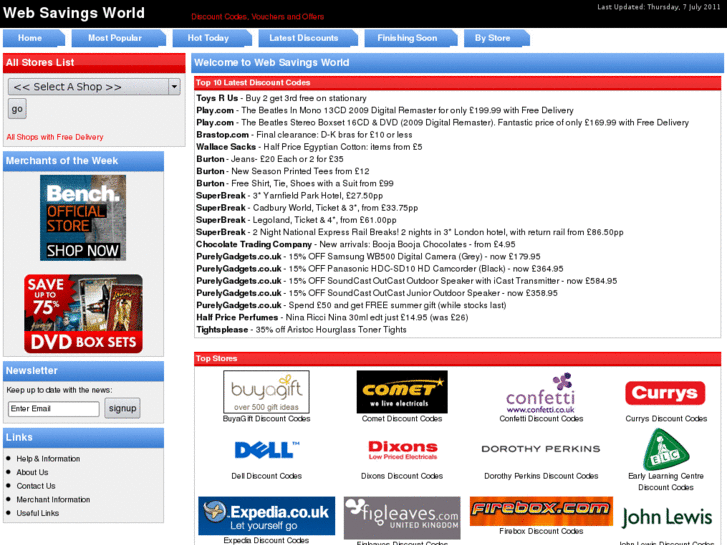
Task: Open Early Learning Centre Discount Codes link
Action: click(x=666, y=482)
